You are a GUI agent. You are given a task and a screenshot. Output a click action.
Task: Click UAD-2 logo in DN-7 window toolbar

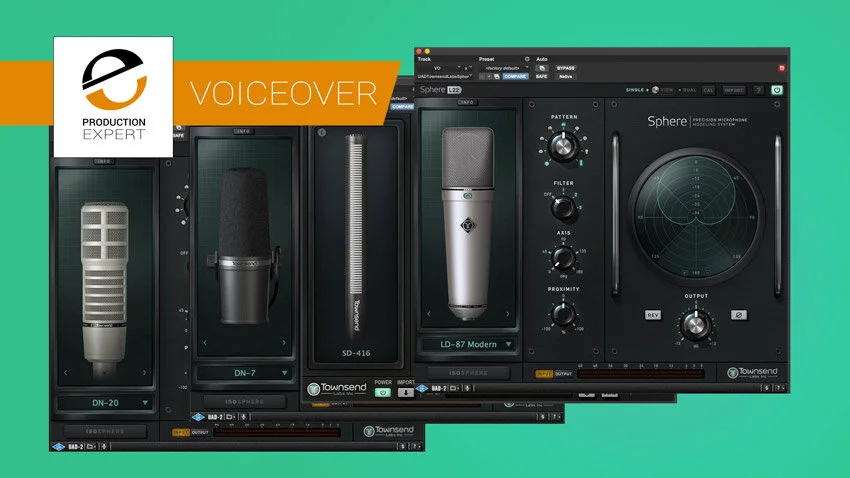tap(198, 417)
